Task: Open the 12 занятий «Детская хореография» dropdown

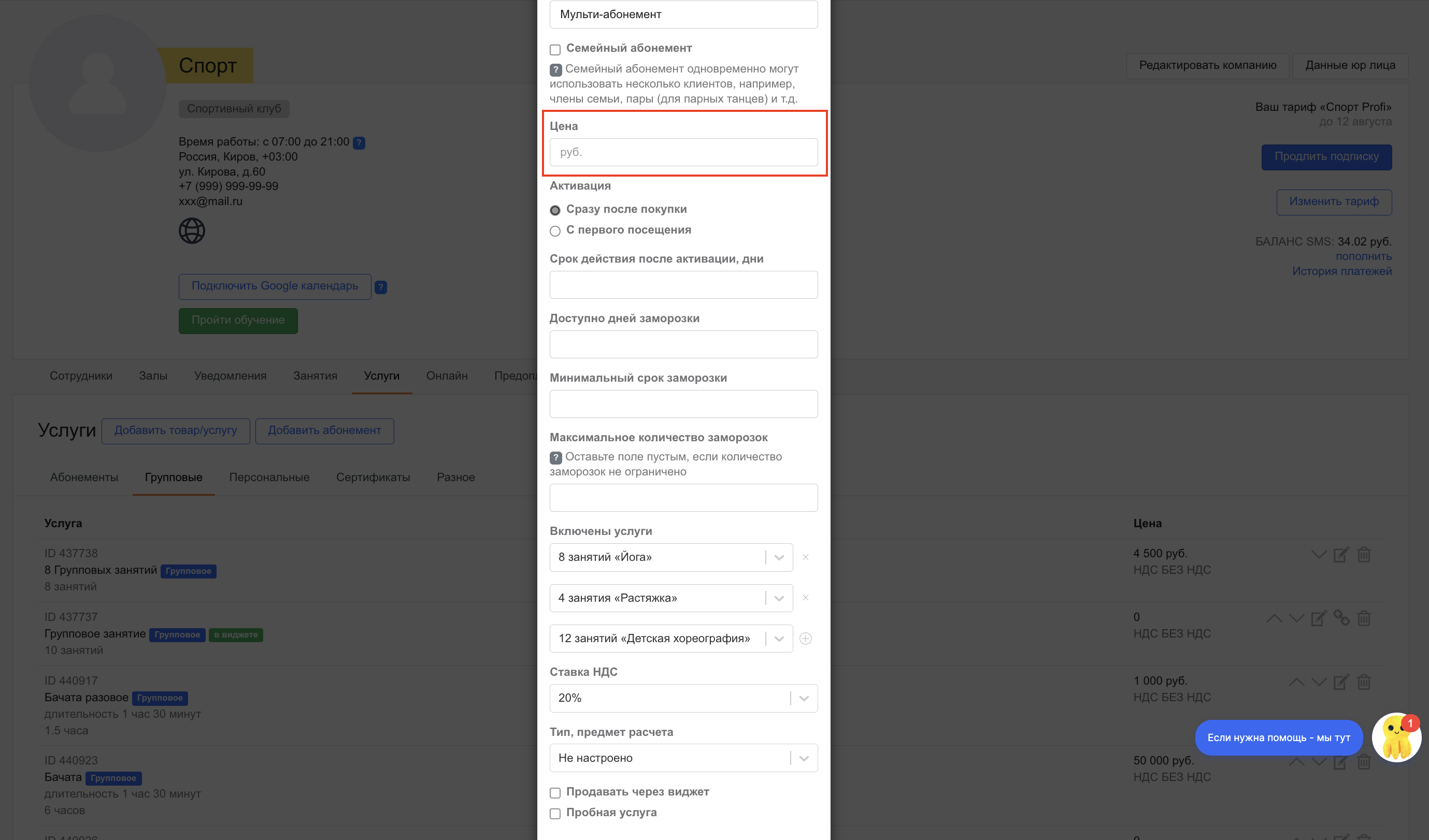Action: [670, 639]
